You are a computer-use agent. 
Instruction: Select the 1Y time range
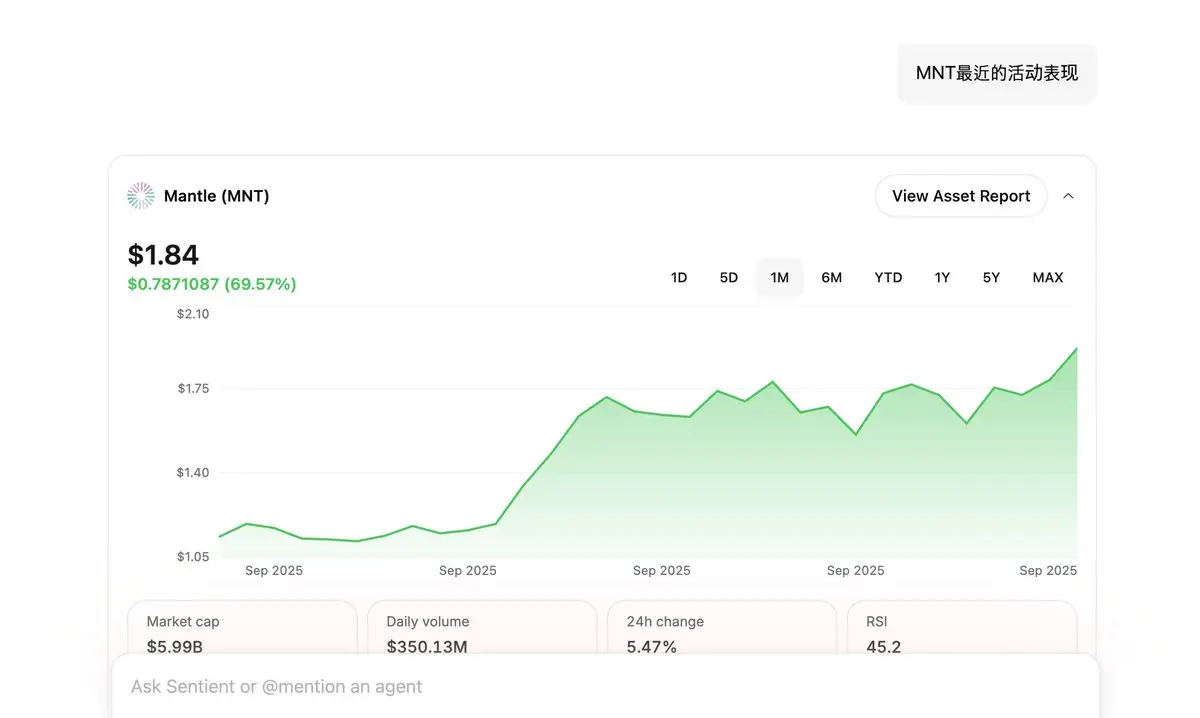click(x=942, y=278)
